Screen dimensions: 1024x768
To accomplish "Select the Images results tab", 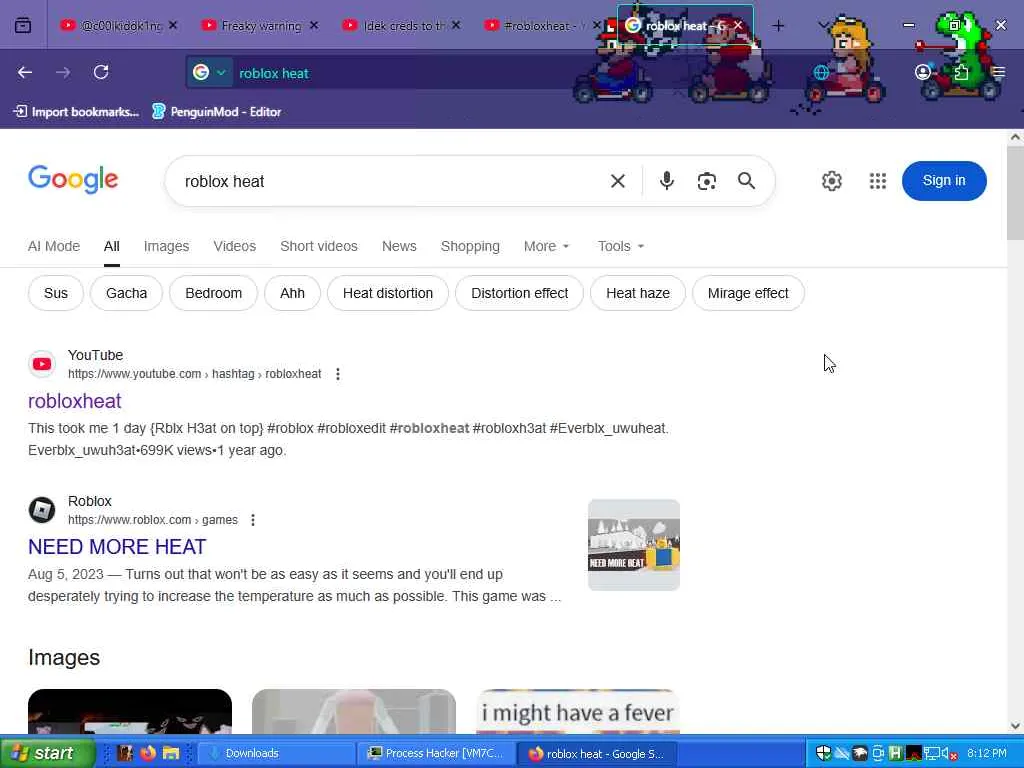I will pyautogui.click(x=167, y=246).
